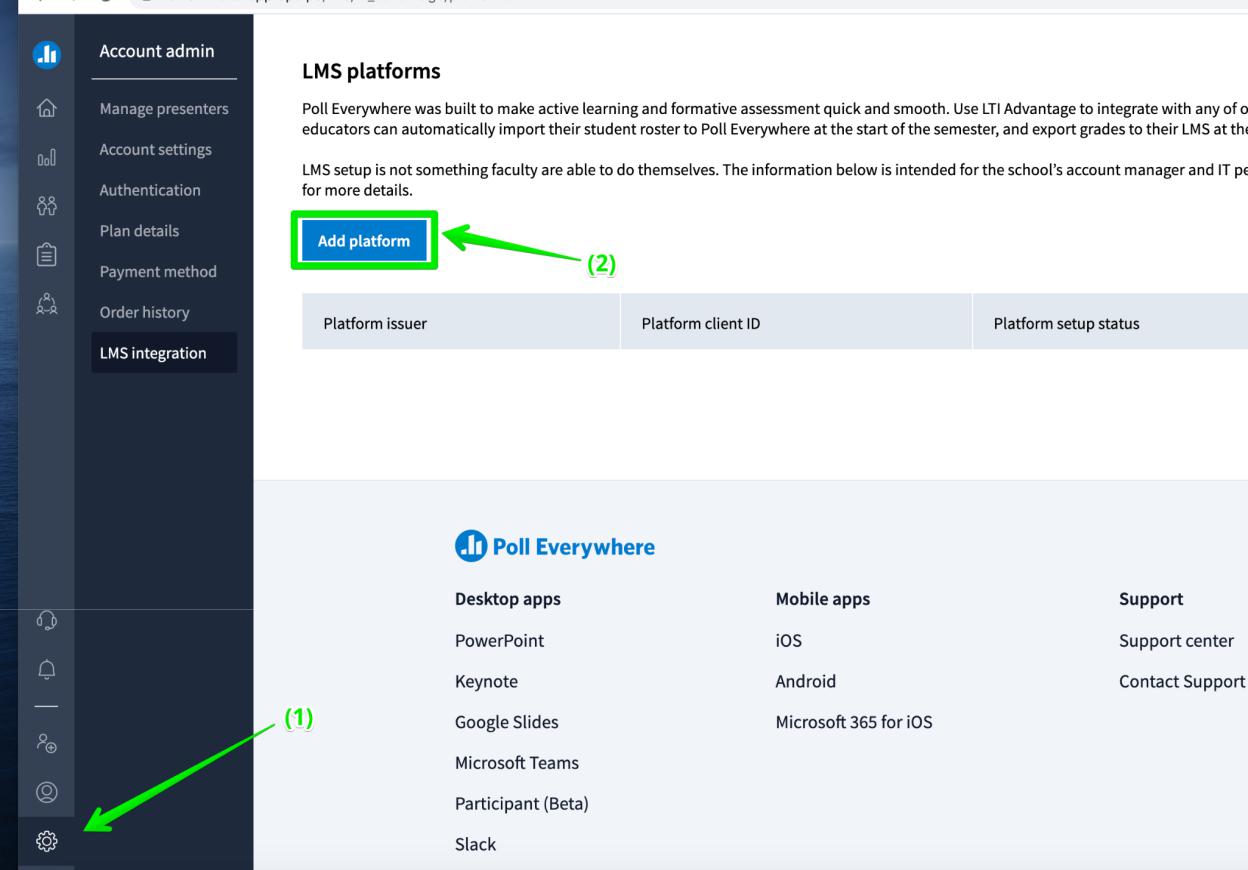View Plan details
1248x870 pixels.
[x=140, y=231]
